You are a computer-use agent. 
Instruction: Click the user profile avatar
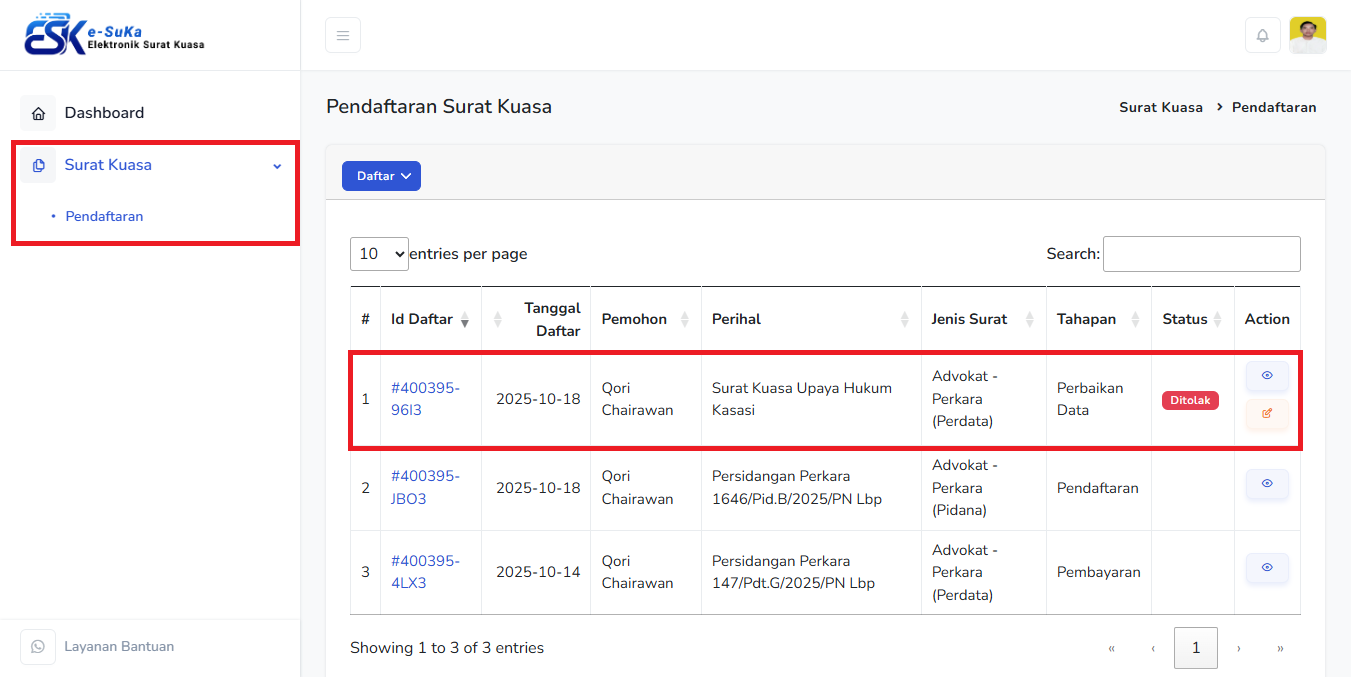1307,35
